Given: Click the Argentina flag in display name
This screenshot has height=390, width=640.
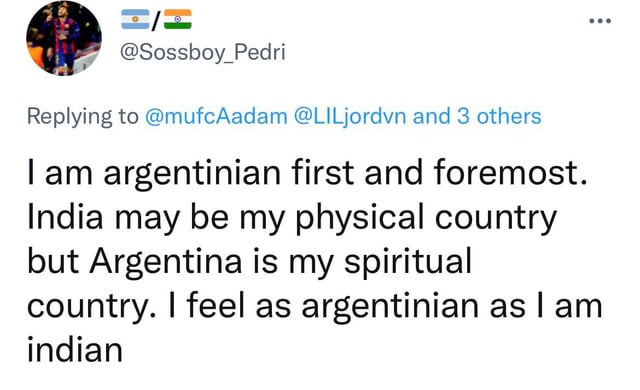Looking at the screenshot, I should 135,19.
